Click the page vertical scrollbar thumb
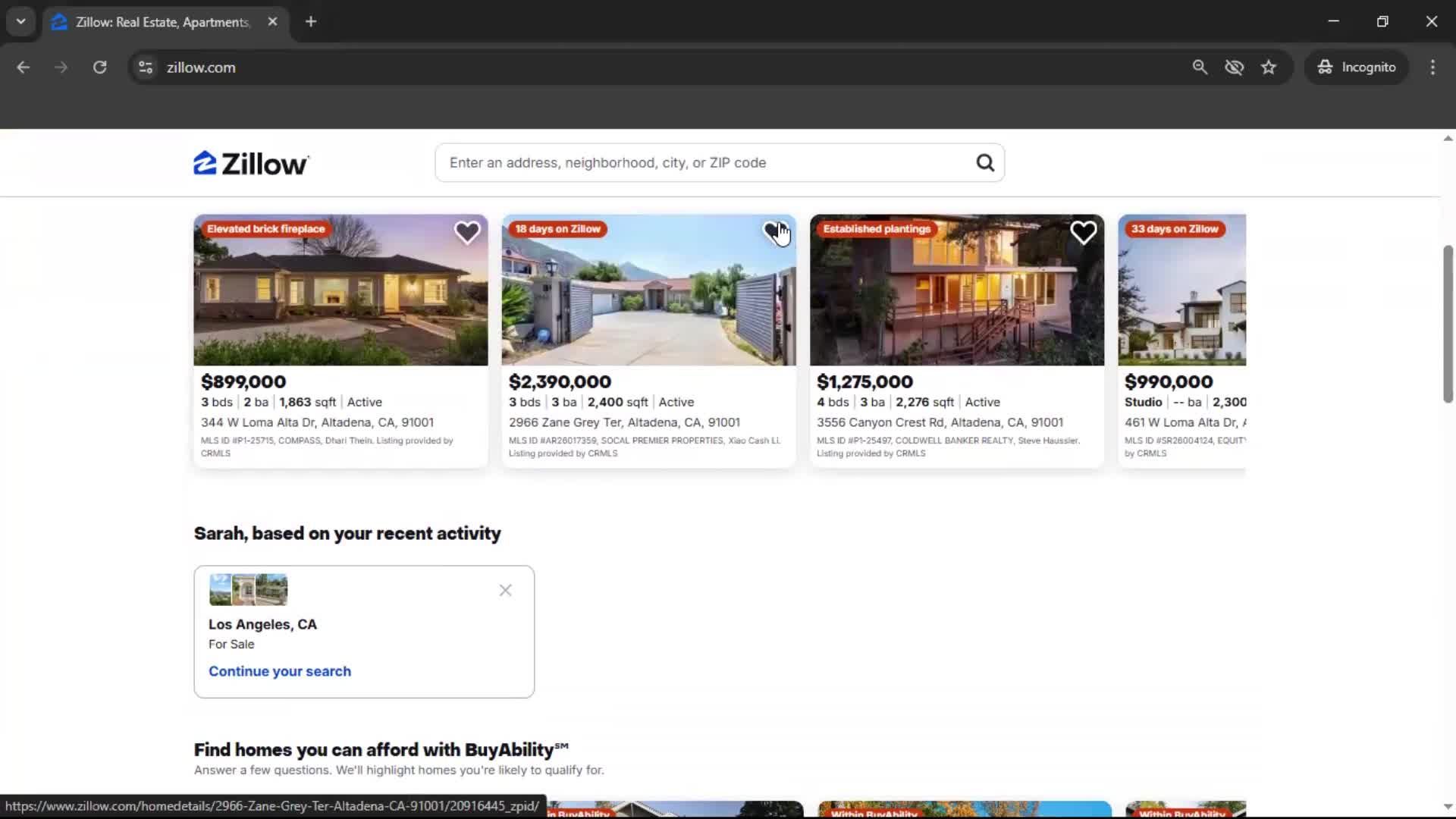1456x819 pixels. [1447, 325]
